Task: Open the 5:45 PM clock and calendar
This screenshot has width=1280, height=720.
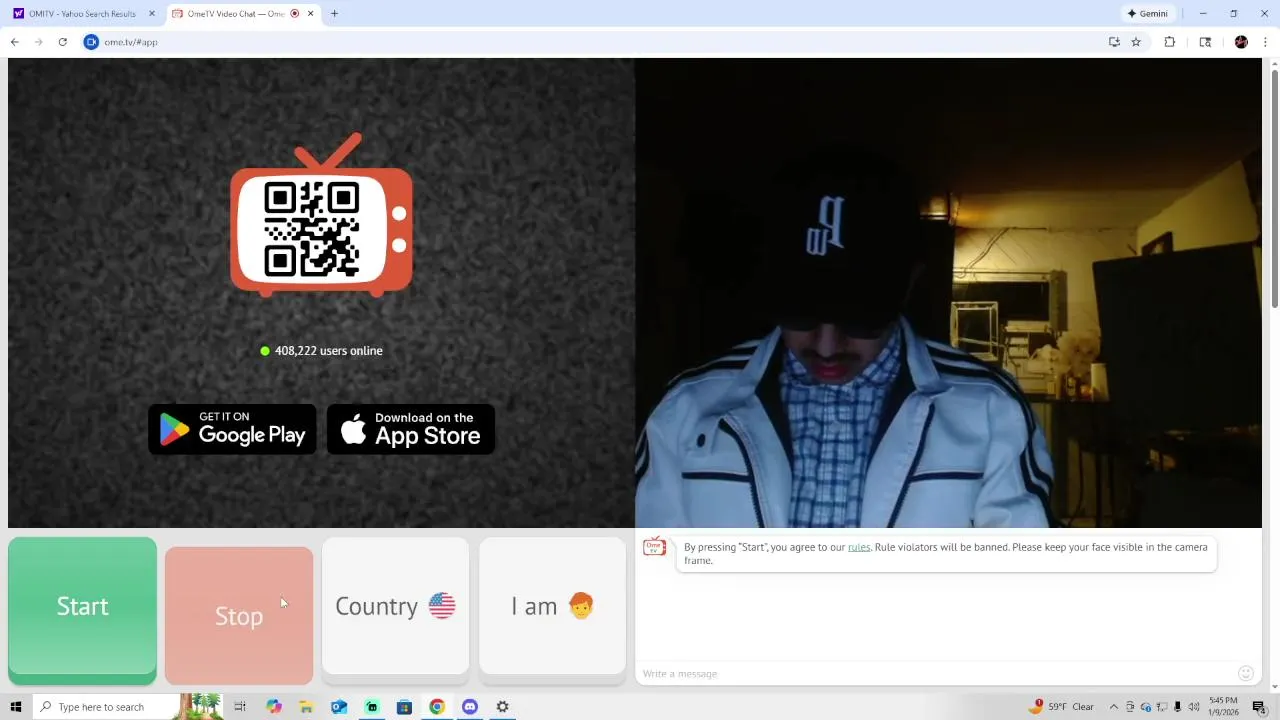Action: (1223, 707)
